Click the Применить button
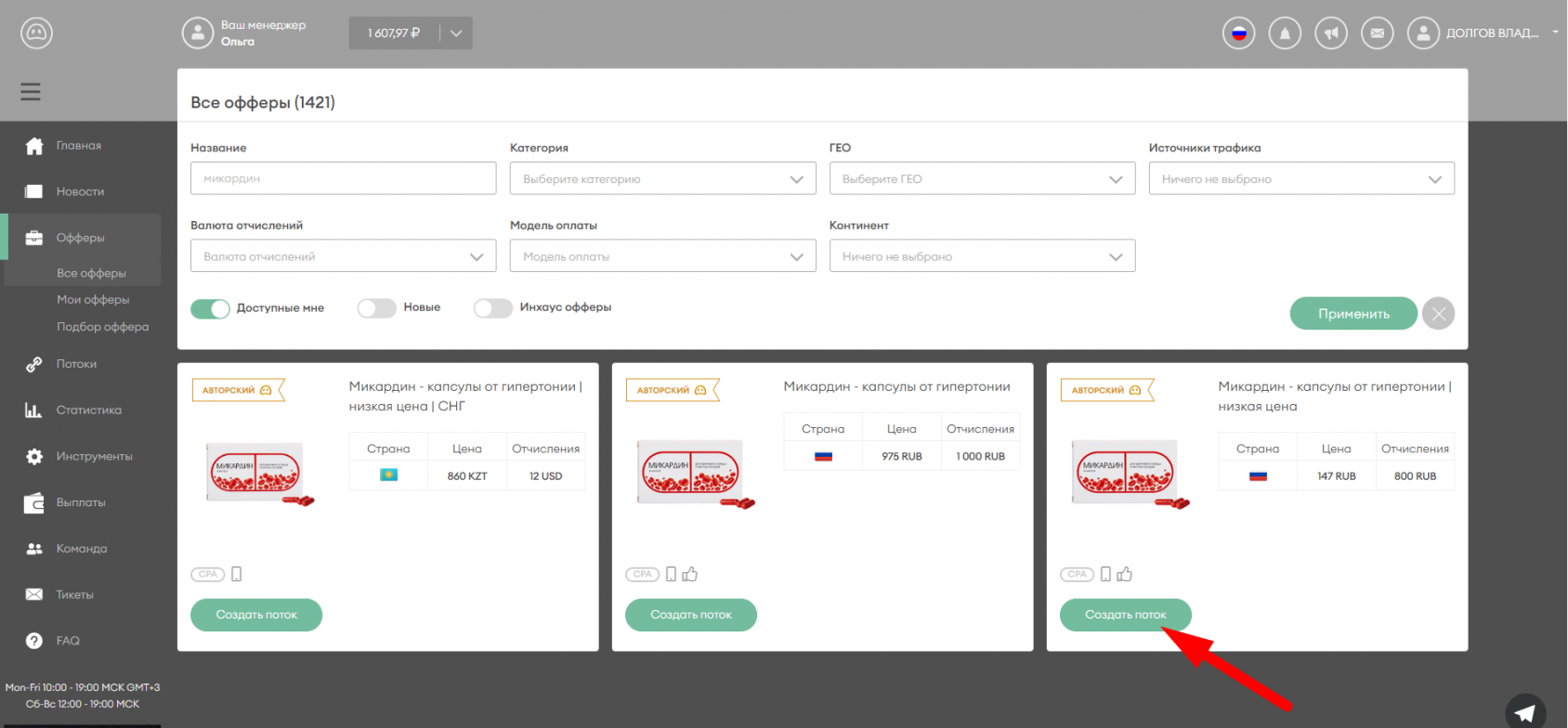The image size is (1568, 728). (x=1353, y=314)
